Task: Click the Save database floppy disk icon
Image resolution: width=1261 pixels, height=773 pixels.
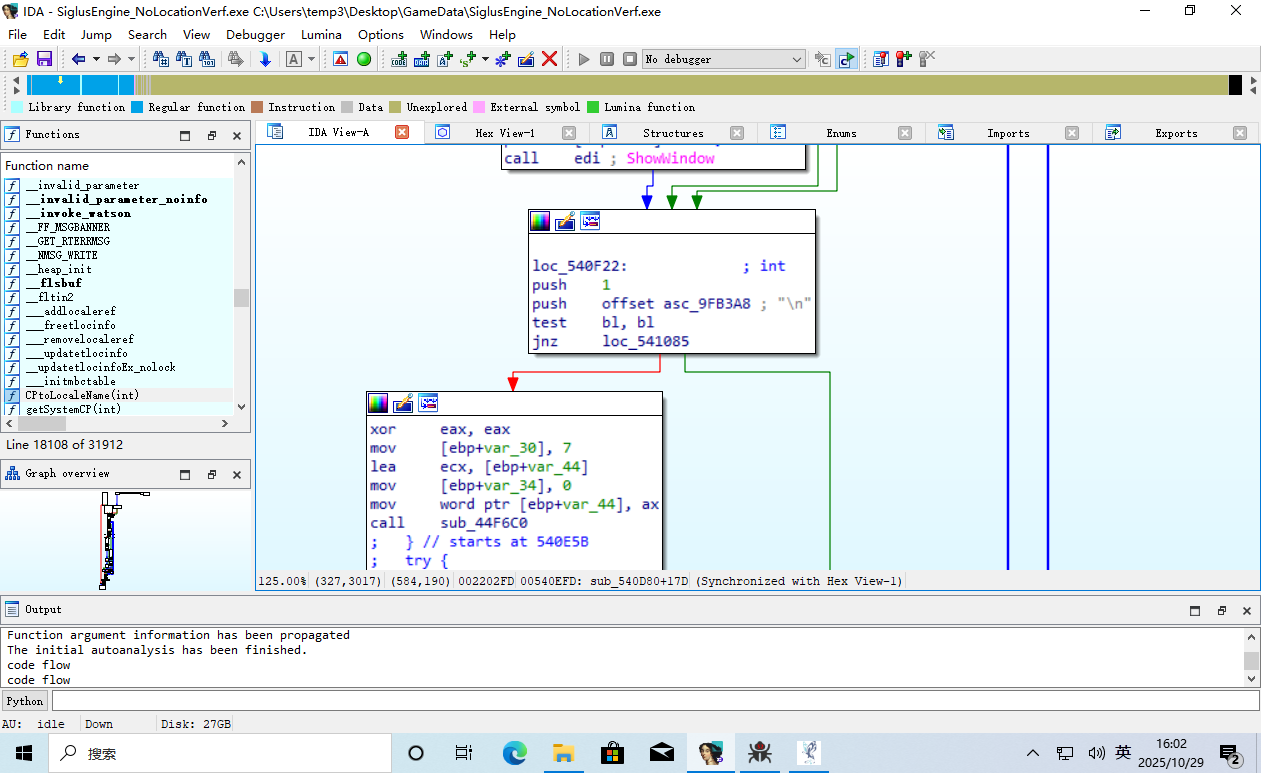Action: (44, 59)
